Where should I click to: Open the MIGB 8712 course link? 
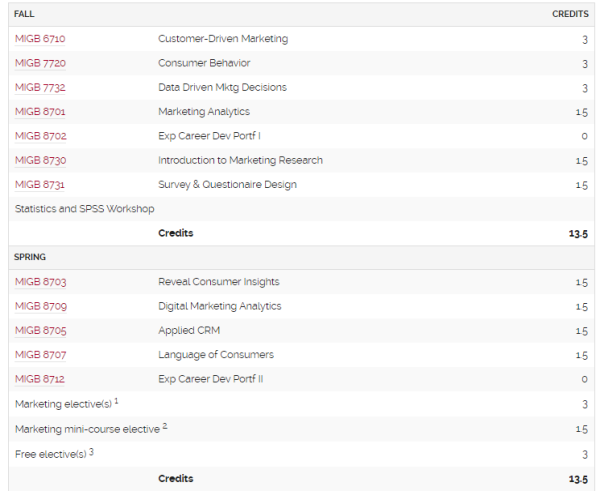(40, 379)
